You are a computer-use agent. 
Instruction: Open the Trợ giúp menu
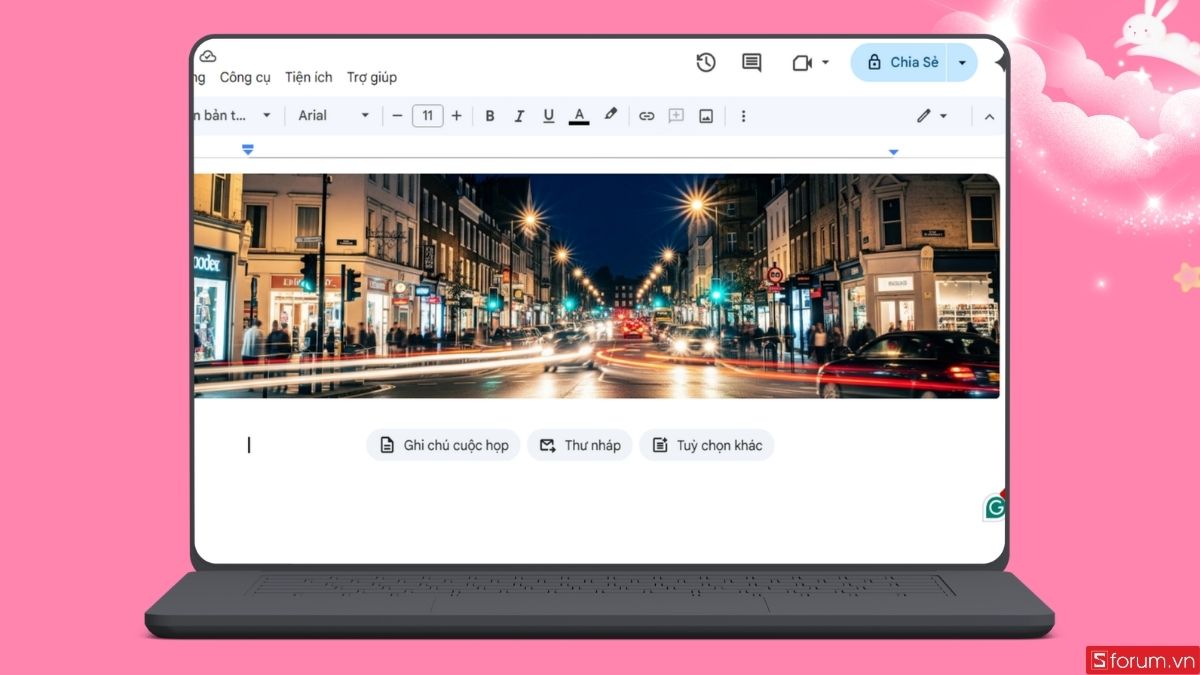[371, 77]
